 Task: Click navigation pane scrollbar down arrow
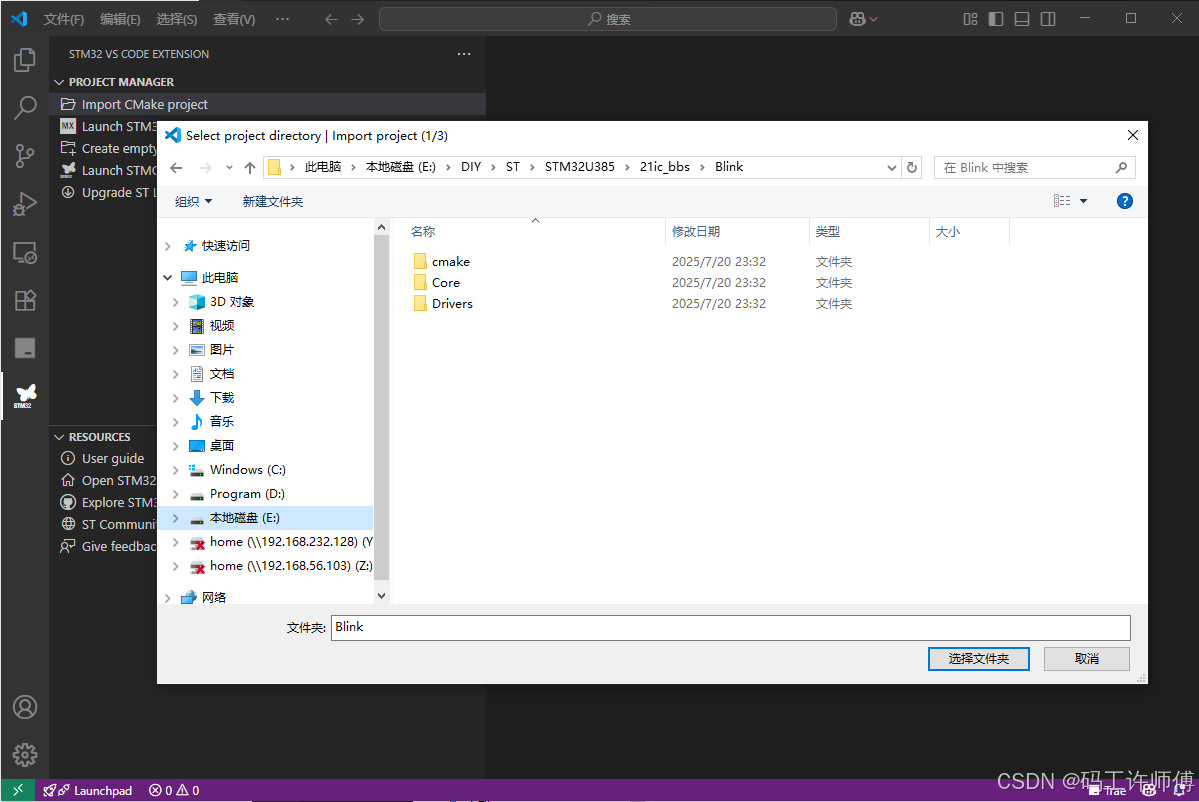[382, 596]
